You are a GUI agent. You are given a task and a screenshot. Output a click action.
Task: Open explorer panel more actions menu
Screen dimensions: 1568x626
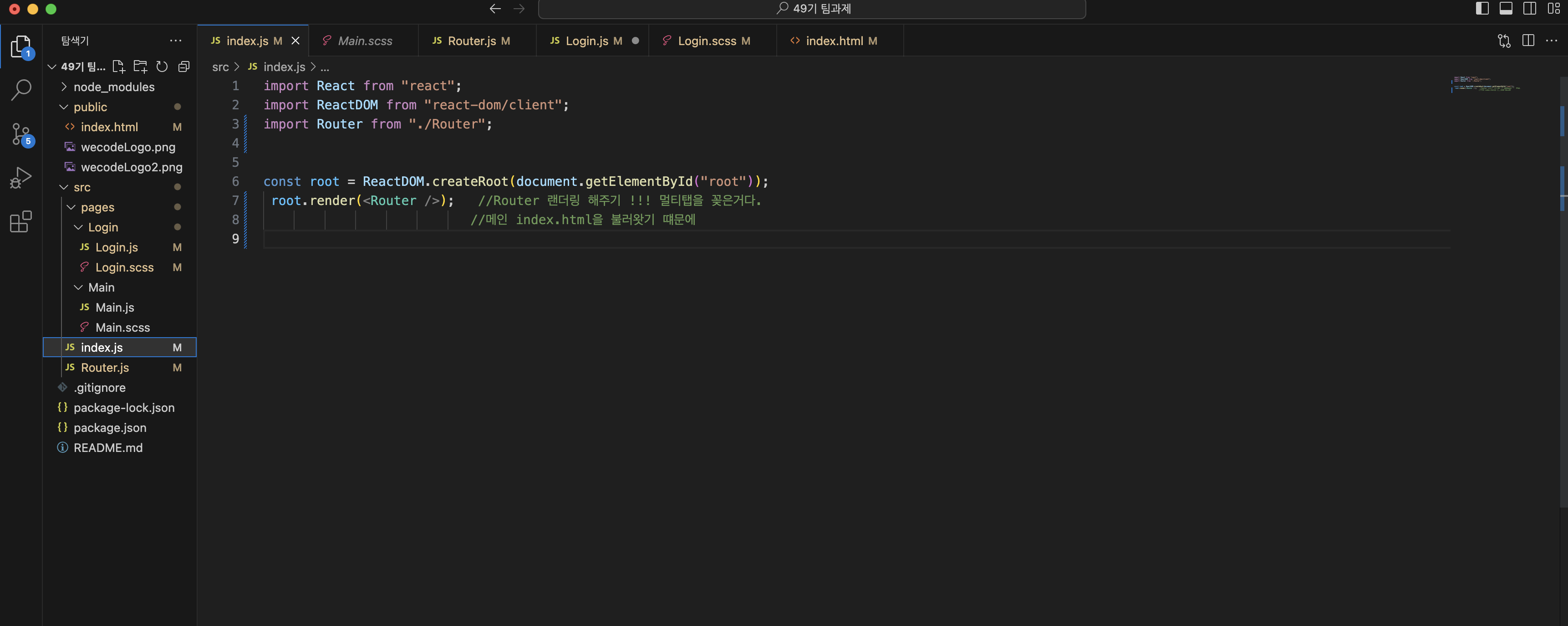click(176, 41)
